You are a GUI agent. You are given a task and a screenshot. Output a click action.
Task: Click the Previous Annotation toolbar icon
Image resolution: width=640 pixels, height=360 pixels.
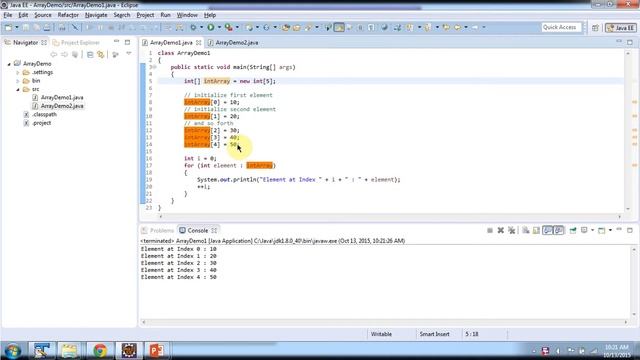tap(427, 27)
